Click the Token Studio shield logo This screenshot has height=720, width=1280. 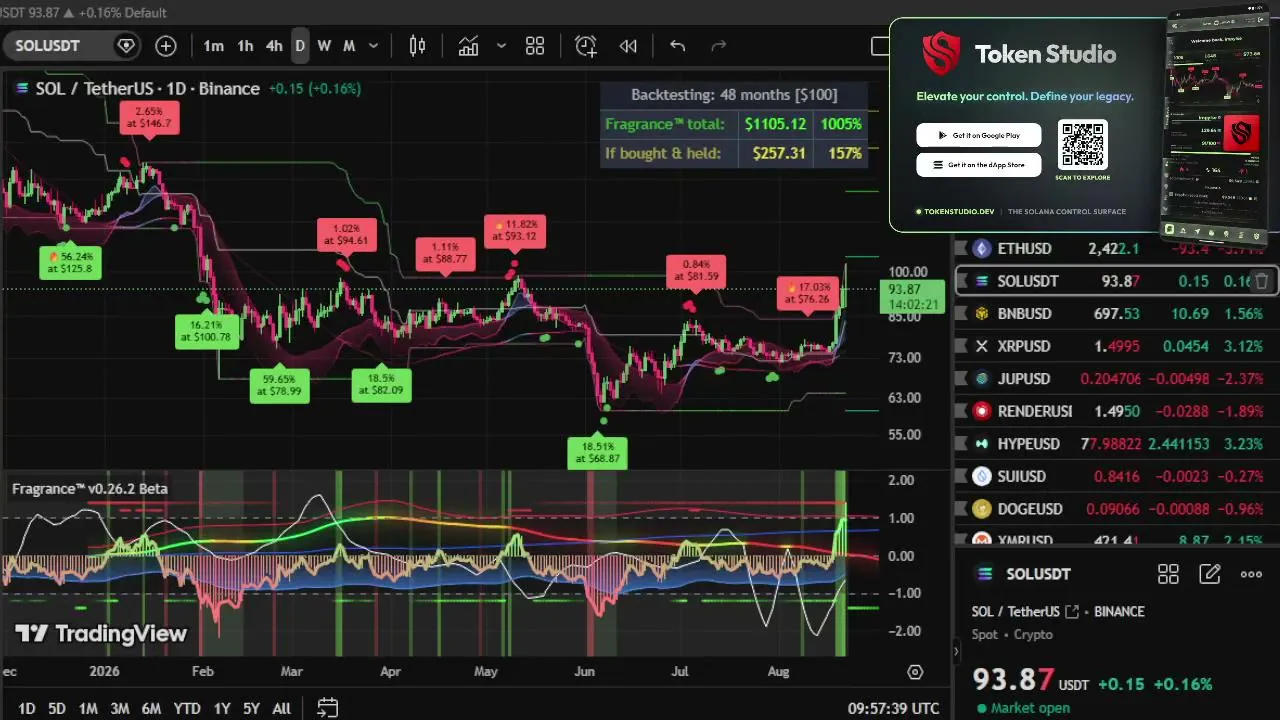click(941, 54)
